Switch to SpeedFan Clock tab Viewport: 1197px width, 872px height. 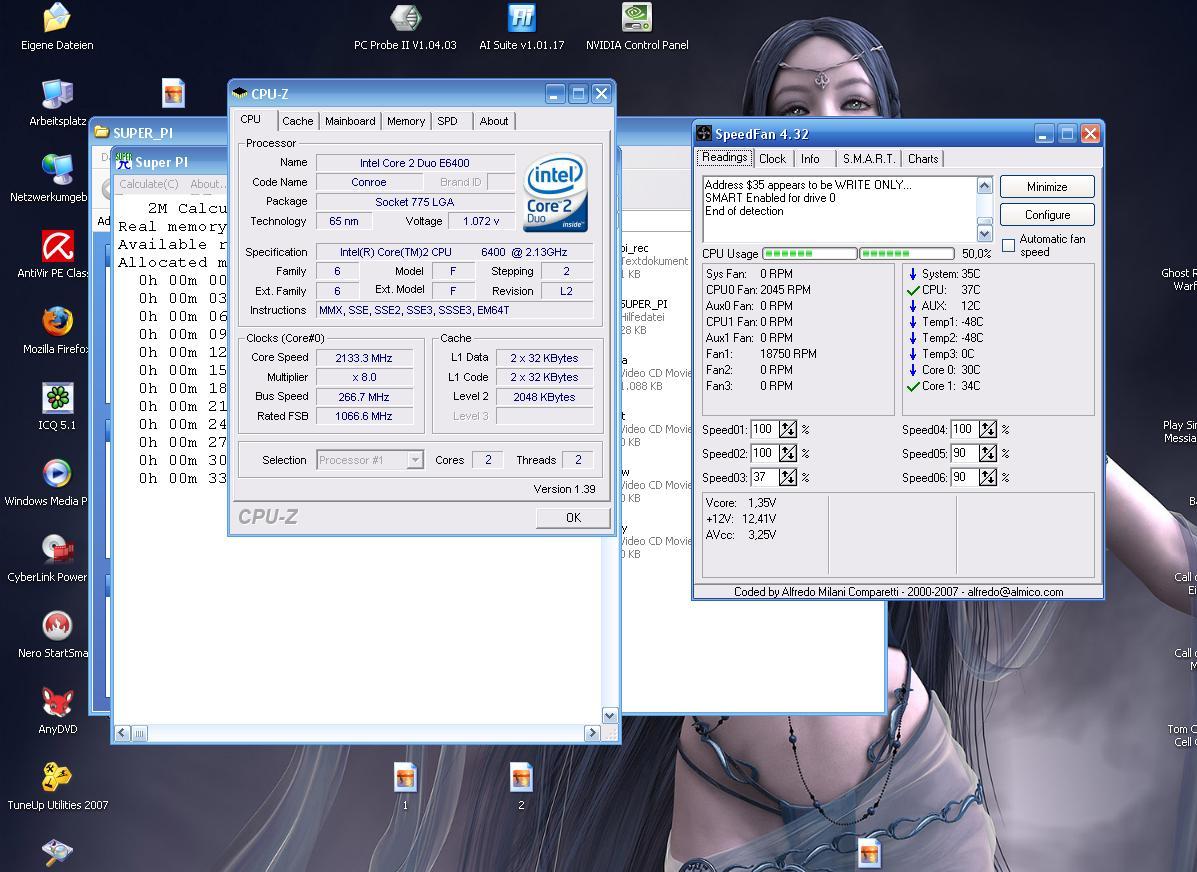tap(772, 159)
